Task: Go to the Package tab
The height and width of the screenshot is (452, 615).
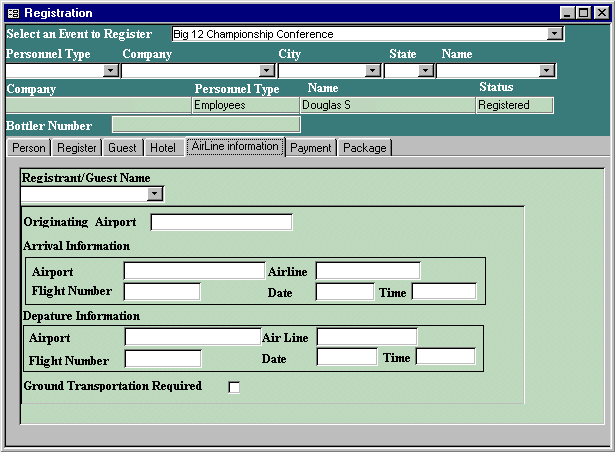Action: [365, 148]
